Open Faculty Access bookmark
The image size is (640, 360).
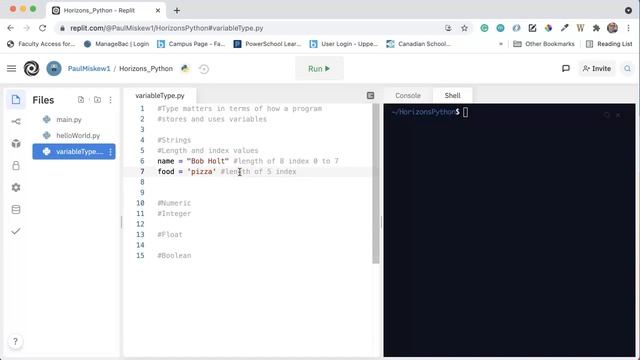coord(41,44)
